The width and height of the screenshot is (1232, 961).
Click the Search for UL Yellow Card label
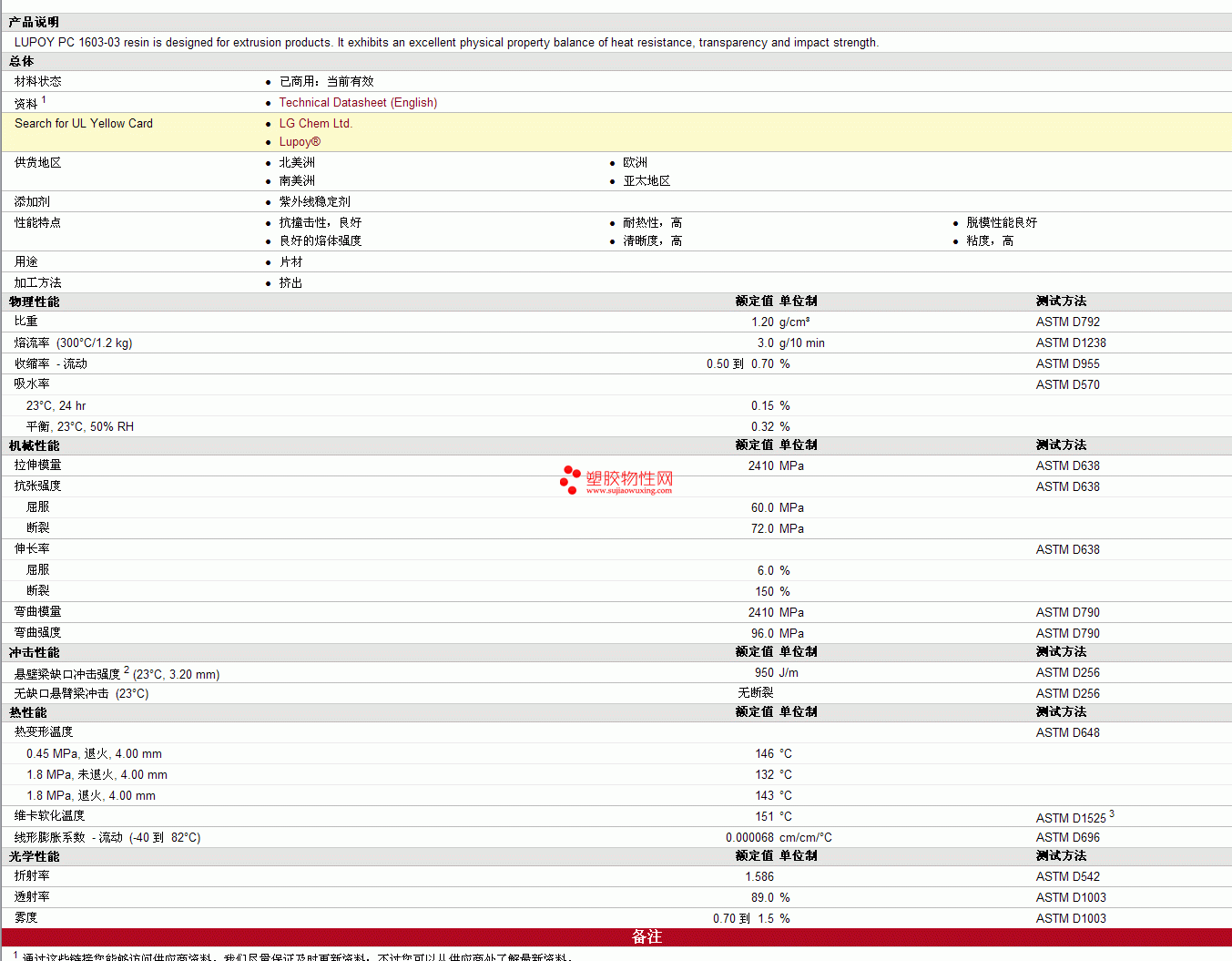pos(84,124)
